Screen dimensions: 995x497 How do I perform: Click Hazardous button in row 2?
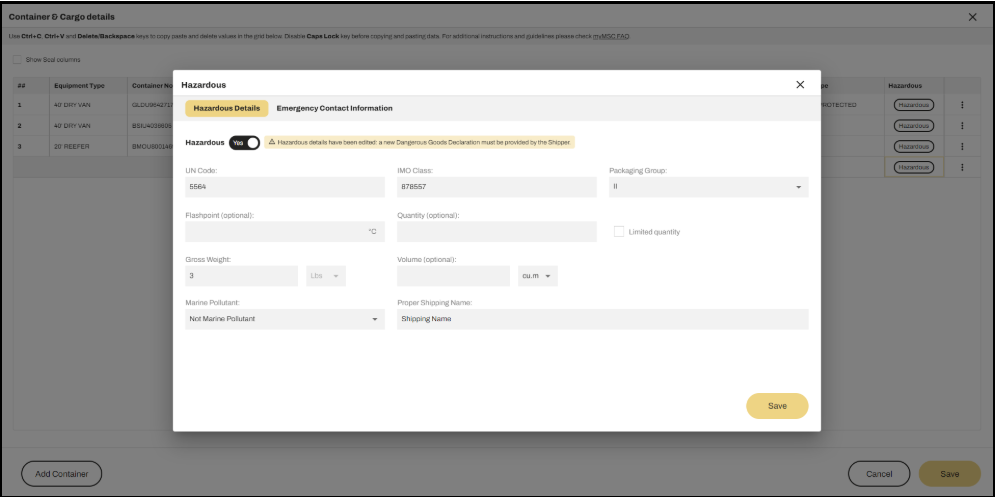(x=914, y=126)
